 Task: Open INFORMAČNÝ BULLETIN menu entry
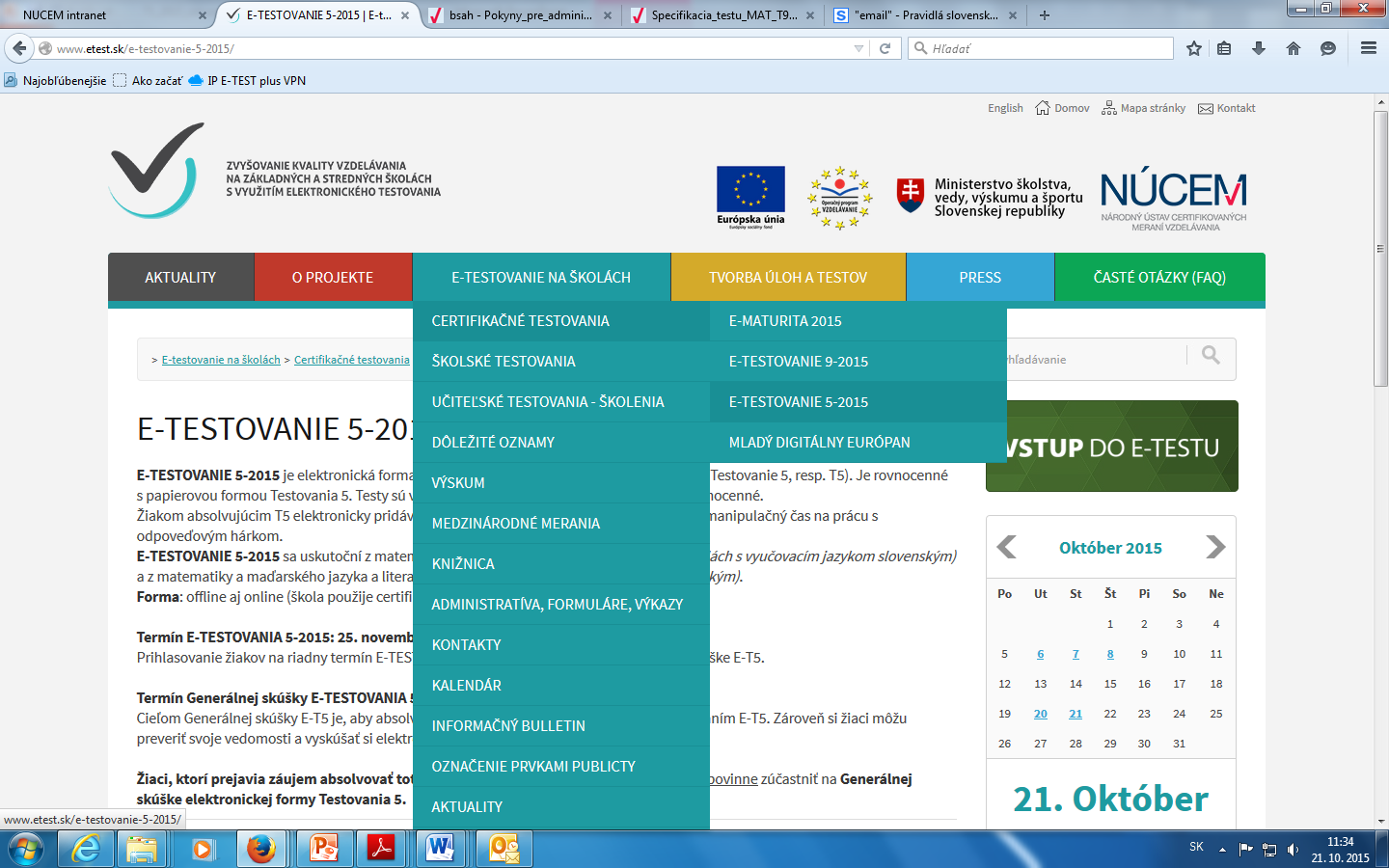(x=561, y=725)
